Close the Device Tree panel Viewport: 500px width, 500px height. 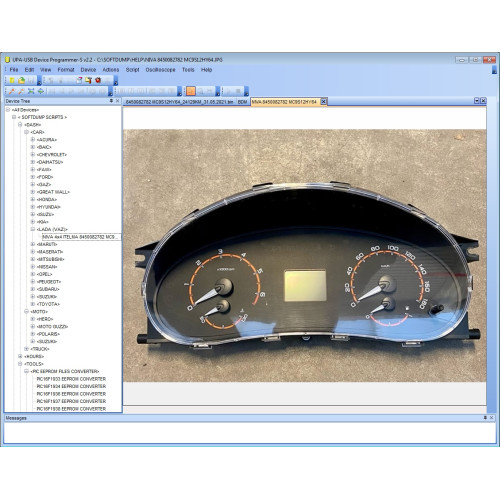(118, 101)
